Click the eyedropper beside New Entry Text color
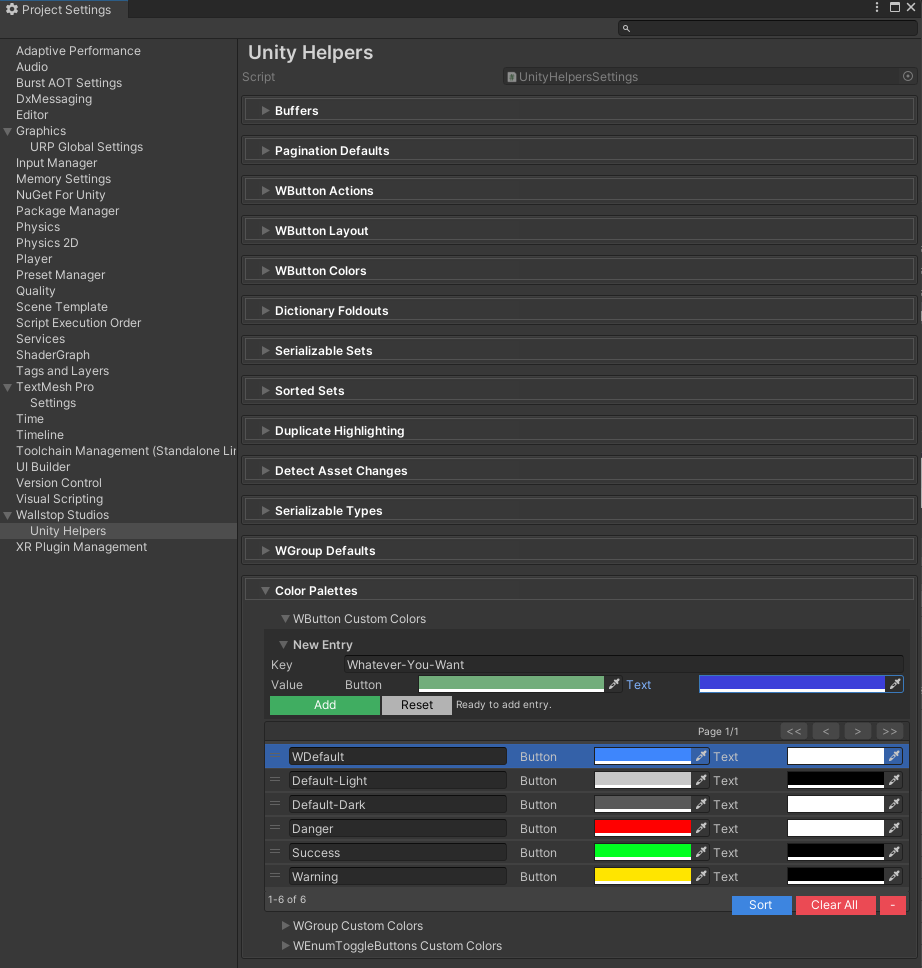The width and height of the screenshot is (922, 968). tap(895, 684)
